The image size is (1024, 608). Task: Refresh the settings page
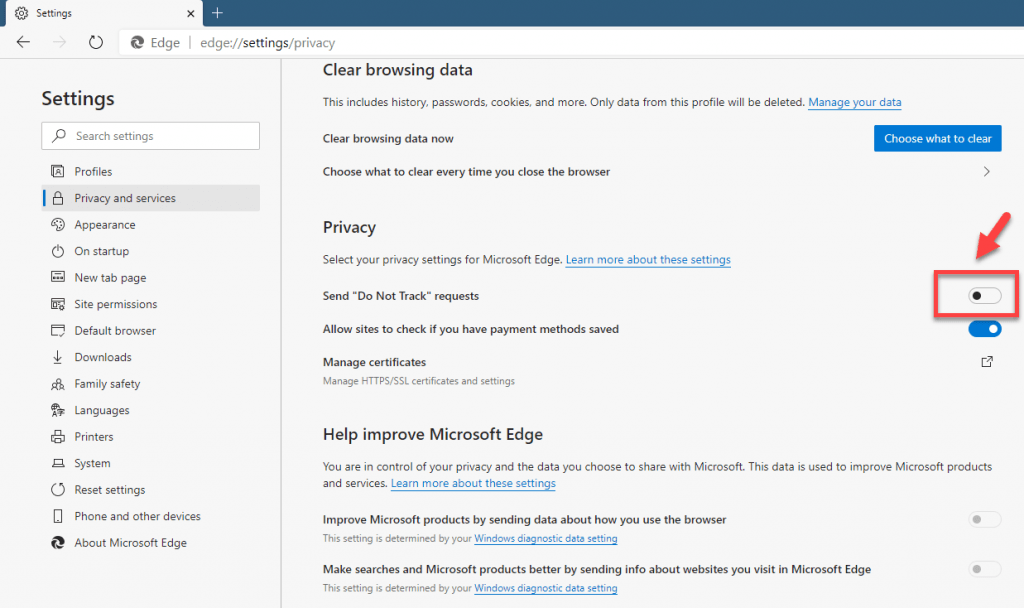click(94, 42)
